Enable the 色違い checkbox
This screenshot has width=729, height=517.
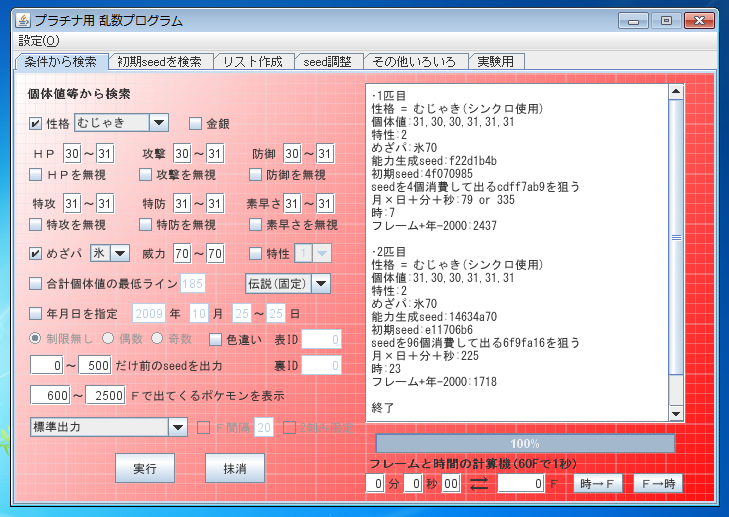(215, 340)
